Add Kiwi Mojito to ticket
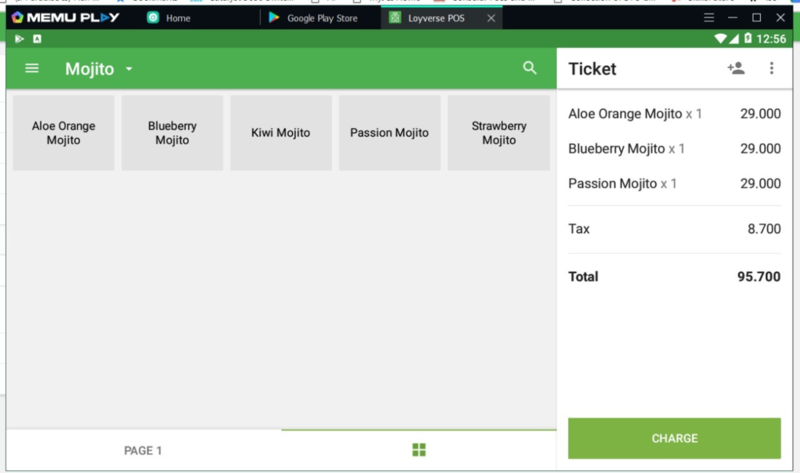This screenshot has width=800, height=473. (x=280, y=133)
